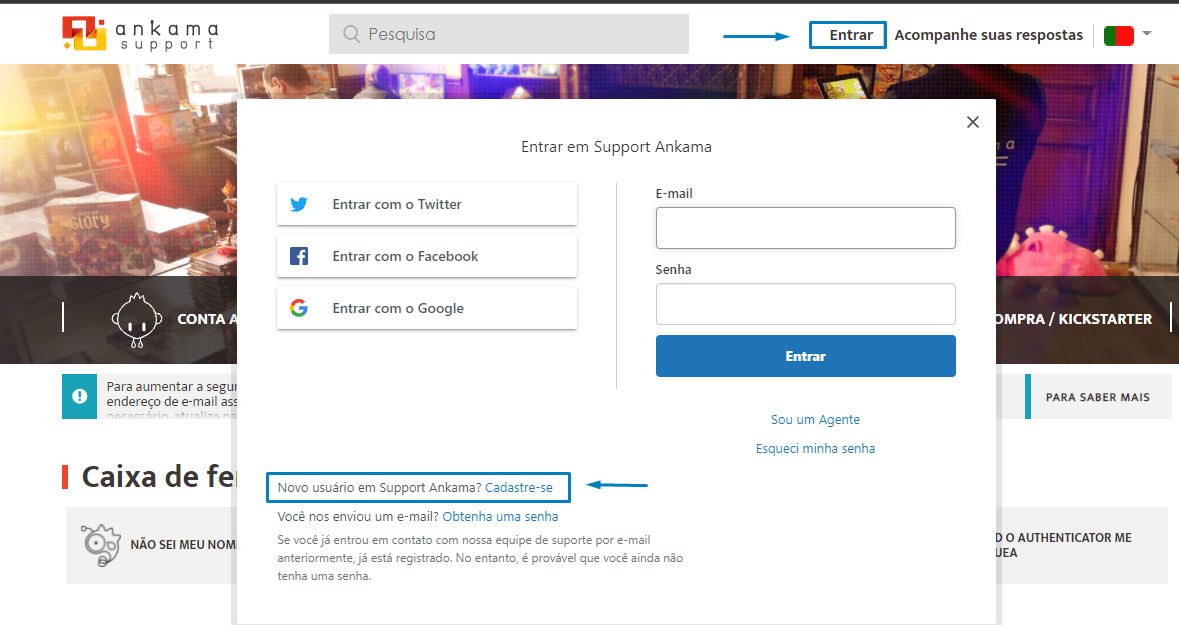This screenshot has width=1179, height=625.
Task: Sign in with Entrar com o Twitter
Action: [x=426, y=204]
